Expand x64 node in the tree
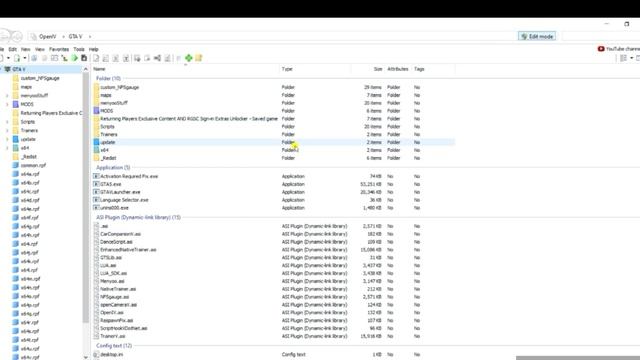This screenshot has width=640, height=360. 7,148
